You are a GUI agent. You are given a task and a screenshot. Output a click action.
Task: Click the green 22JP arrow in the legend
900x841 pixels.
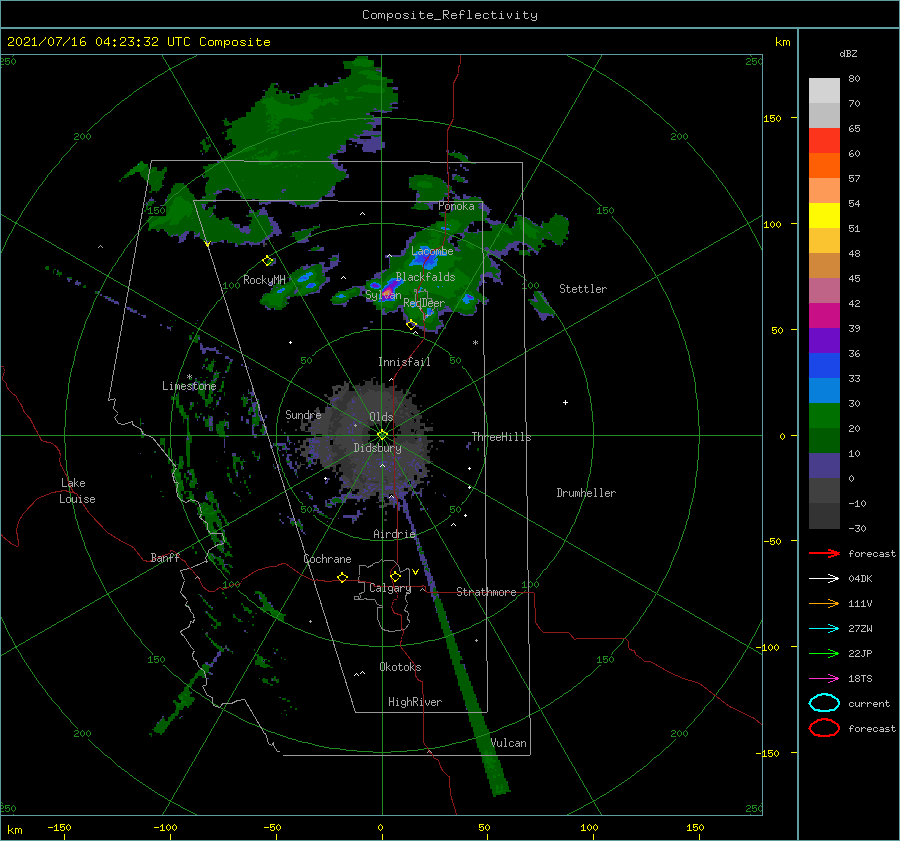coord(824,653)
